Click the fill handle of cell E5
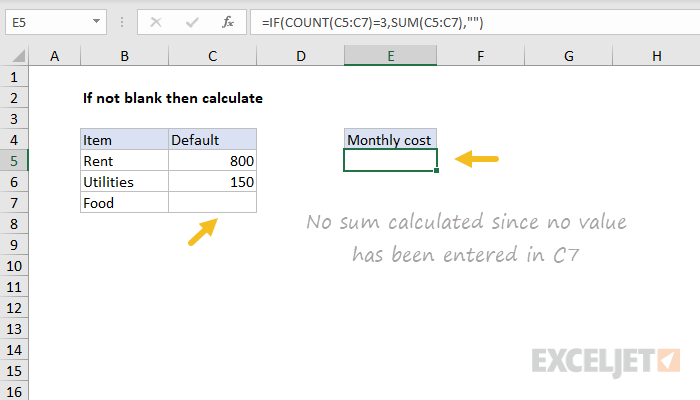 (x=436, y=171)
